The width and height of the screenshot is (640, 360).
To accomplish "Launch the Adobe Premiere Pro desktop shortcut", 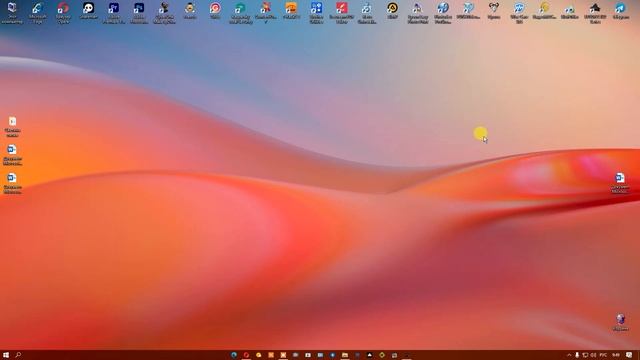I will pos(113,12).
